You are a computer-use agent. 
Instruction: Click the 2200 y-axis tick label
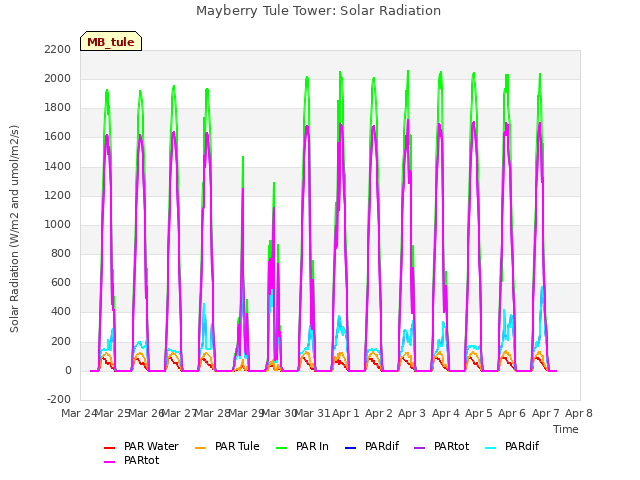[x=58, y=49]
